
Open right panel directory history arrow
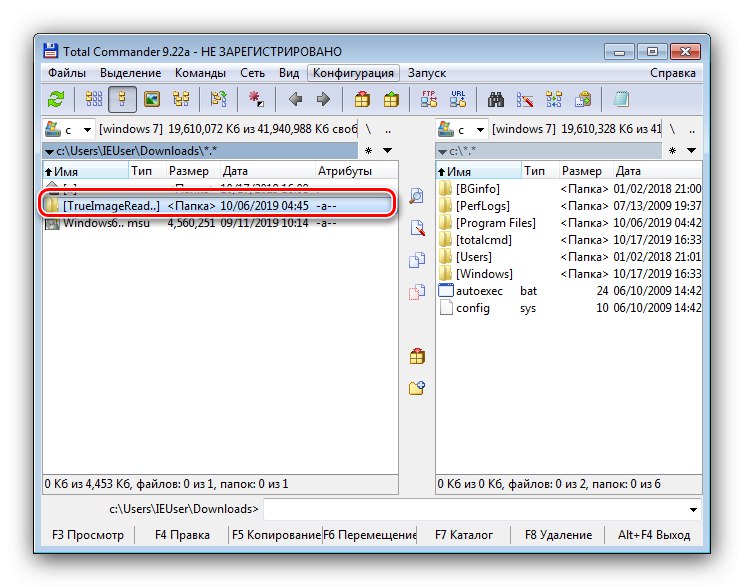tap(691, 150)
